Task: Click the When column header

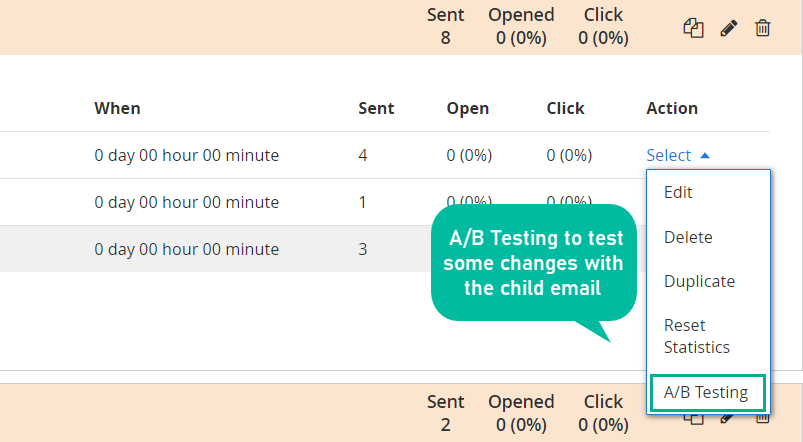Action: coord(117,108)
